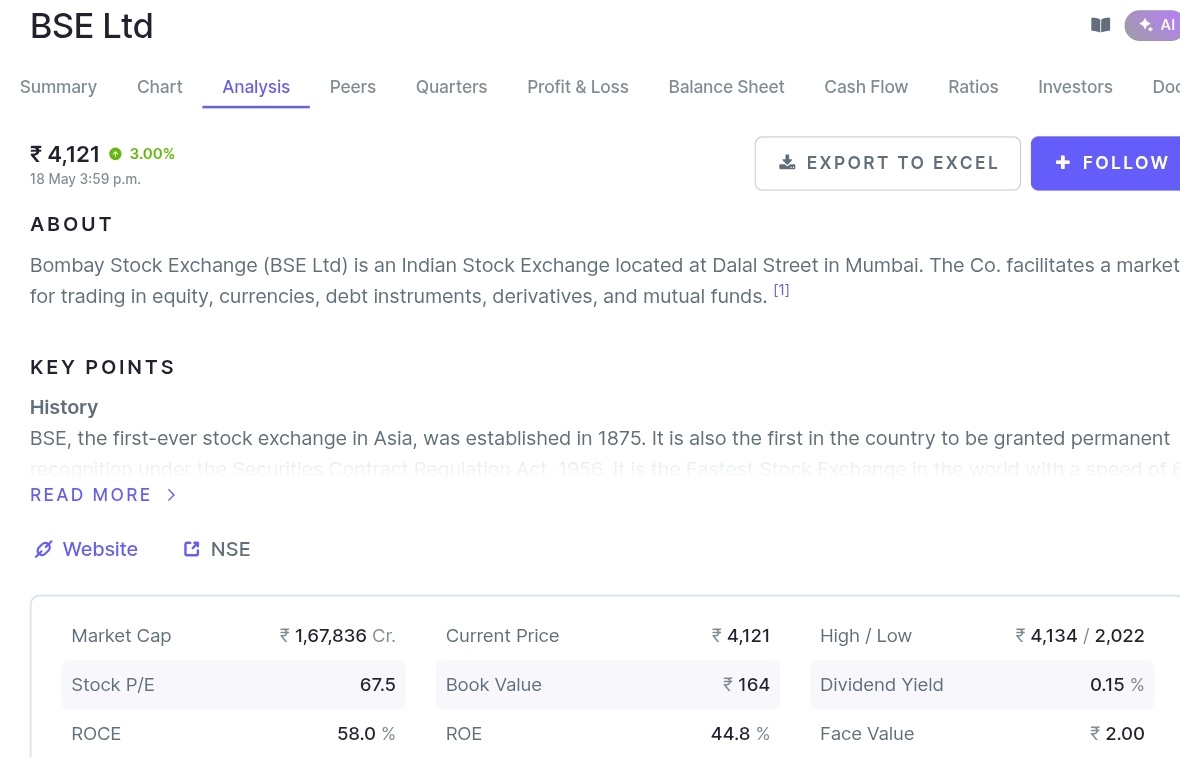Click the Dividend Yield value 0.15 %
The height and width of the screenshot is (757, 1180).
point(1117,685)
